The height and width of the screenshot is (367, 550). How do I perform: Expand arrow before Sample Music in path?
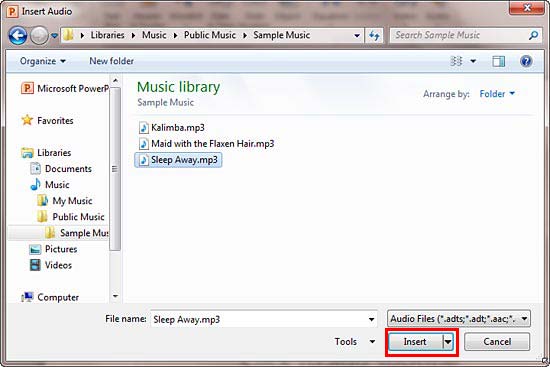[245, 35]
